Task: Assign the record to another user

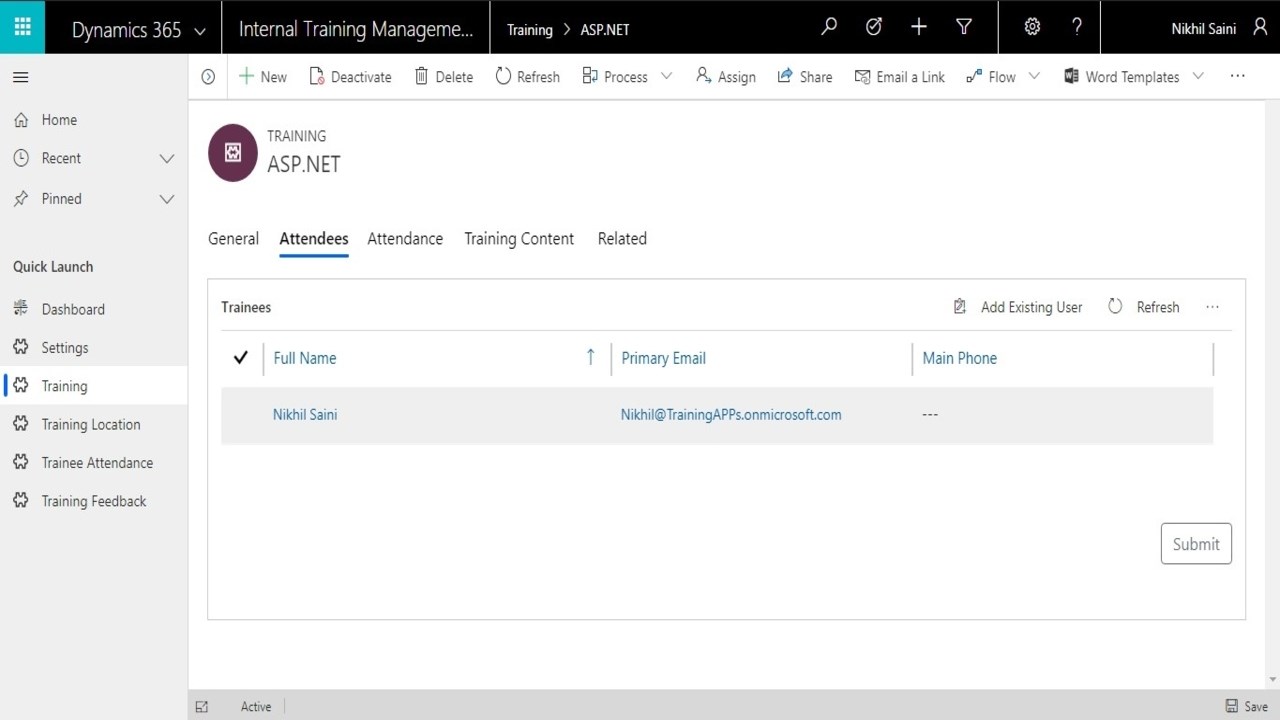Action: [725, 77]
